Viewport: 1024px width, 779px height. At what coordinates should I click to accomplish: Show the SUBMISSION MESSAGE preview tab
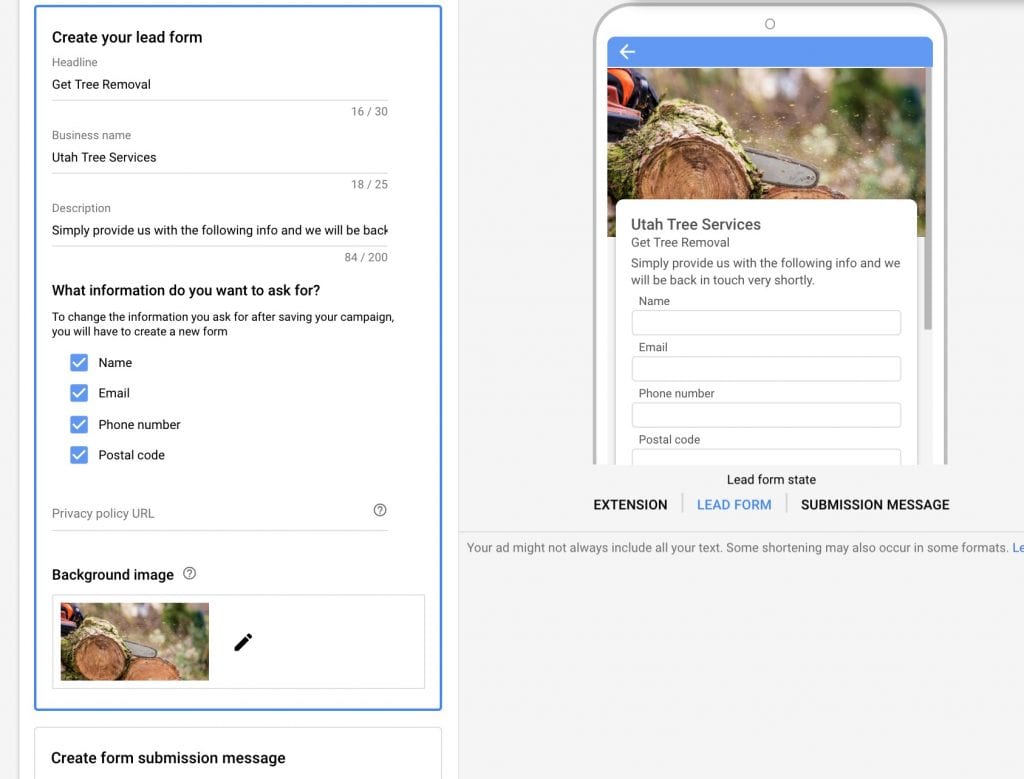[875, 505]
